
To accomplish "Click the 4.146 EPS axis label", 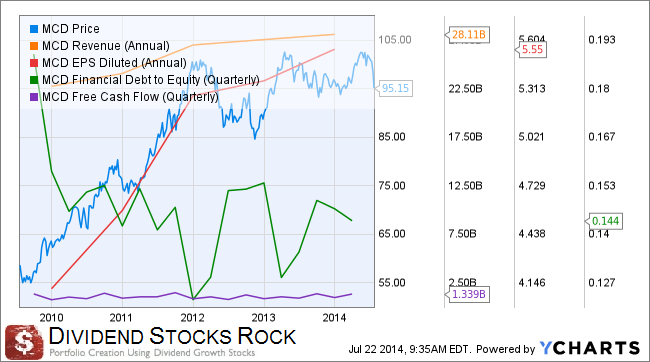I will click(532, 283).
